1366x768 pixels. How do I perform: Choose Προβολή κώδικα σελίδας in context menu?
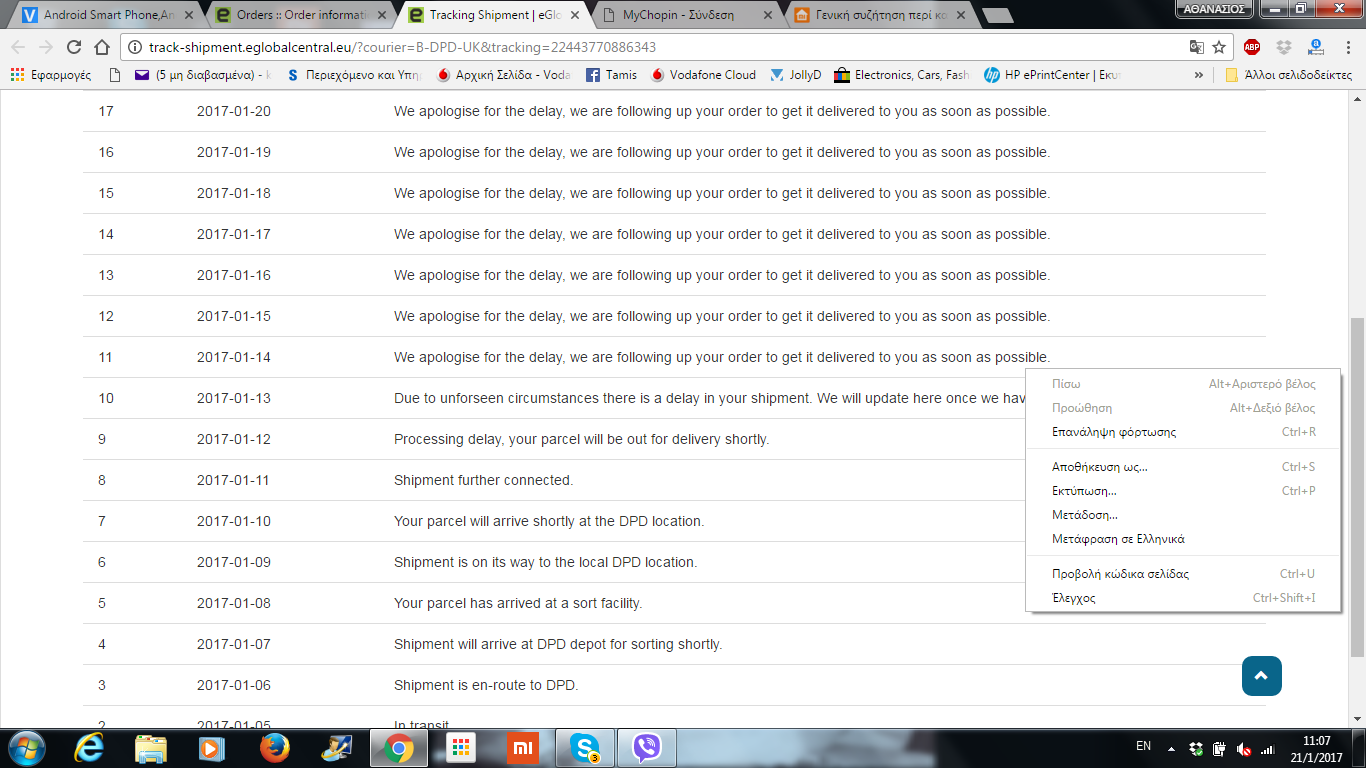click(x=1183, y=574)
